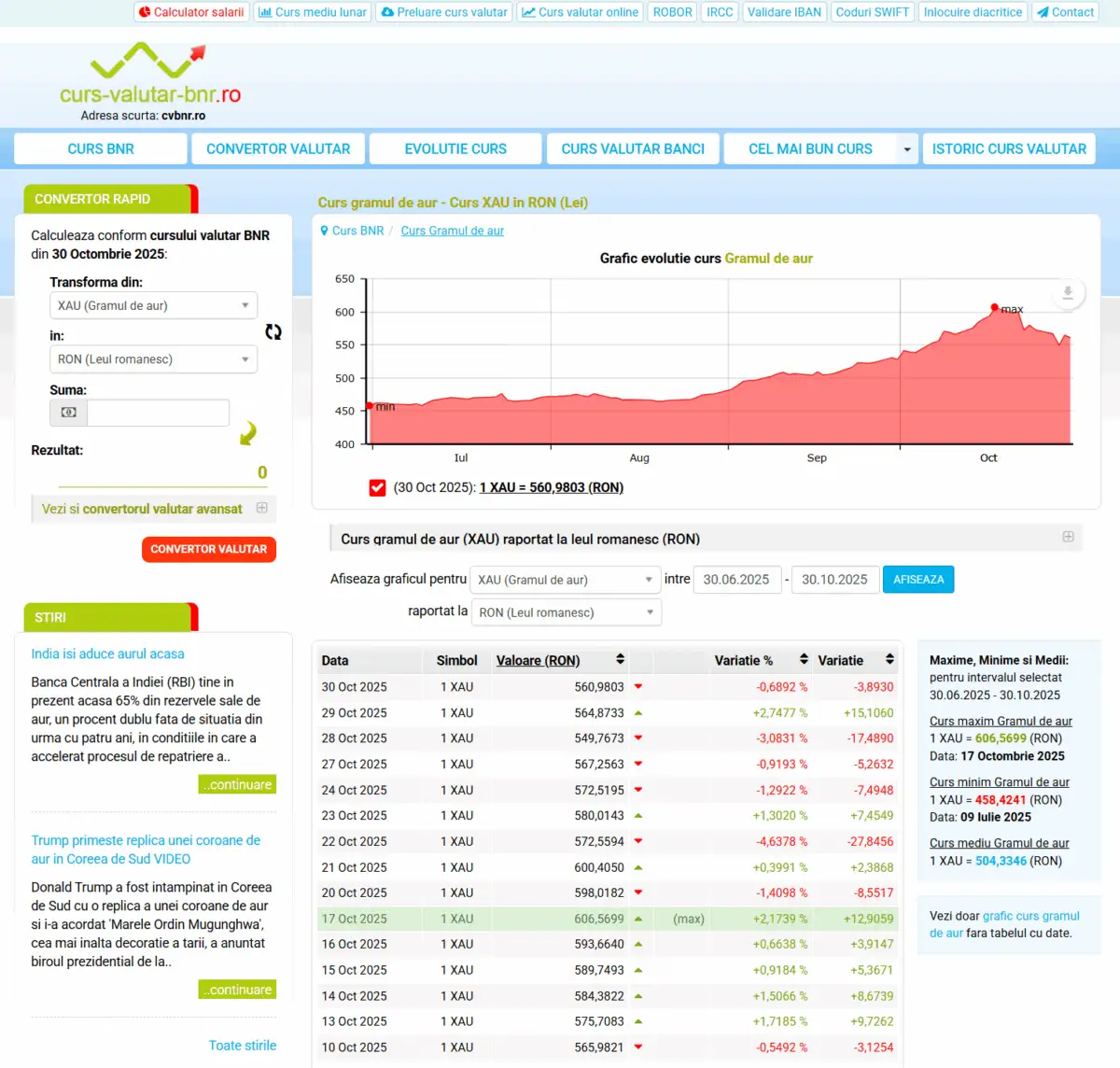Click the min marker on the chart
The image size is (1120, 1068).
point(370,406)
